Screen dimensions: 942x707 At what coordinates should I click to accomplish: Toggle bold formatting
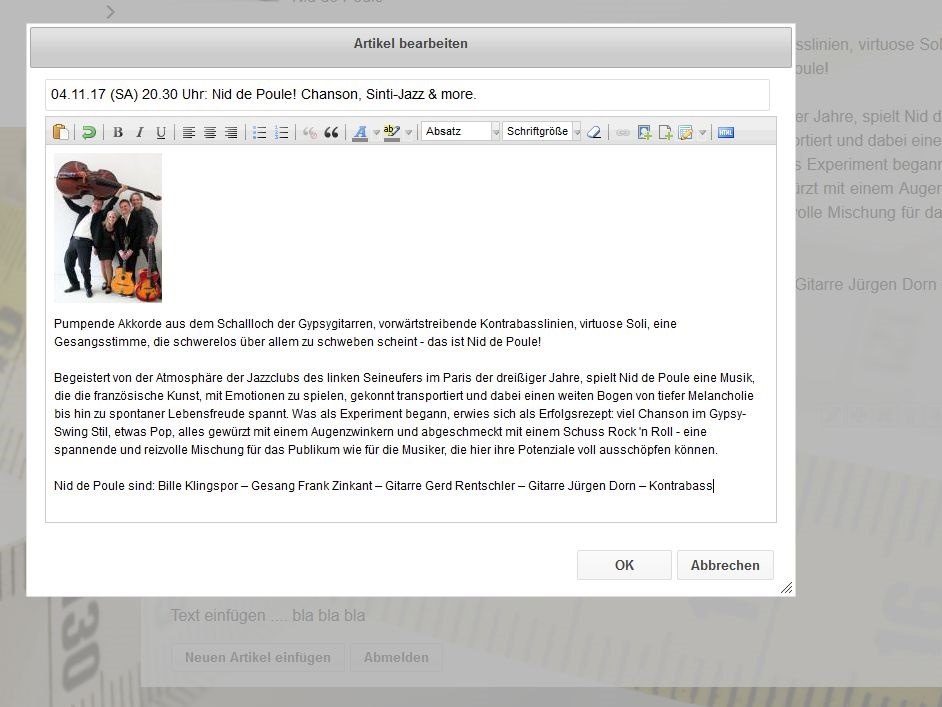click(118, 132)
